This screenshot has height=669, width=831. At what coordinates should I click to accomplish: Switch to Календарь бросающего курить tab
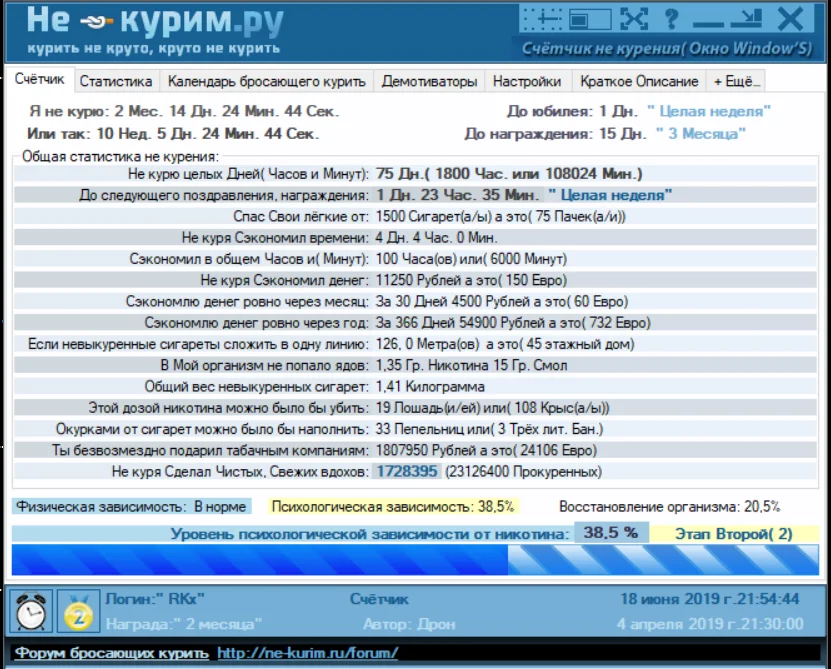pyautogui.click(x=267, y=81)
